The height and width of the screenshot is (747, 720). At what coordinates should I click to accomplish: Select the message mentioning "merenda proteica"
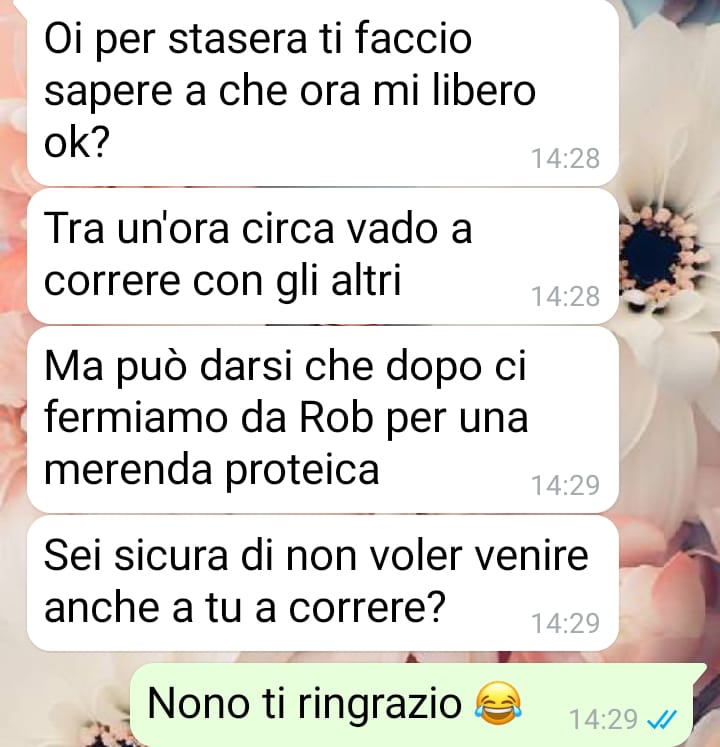click(323, 420)
